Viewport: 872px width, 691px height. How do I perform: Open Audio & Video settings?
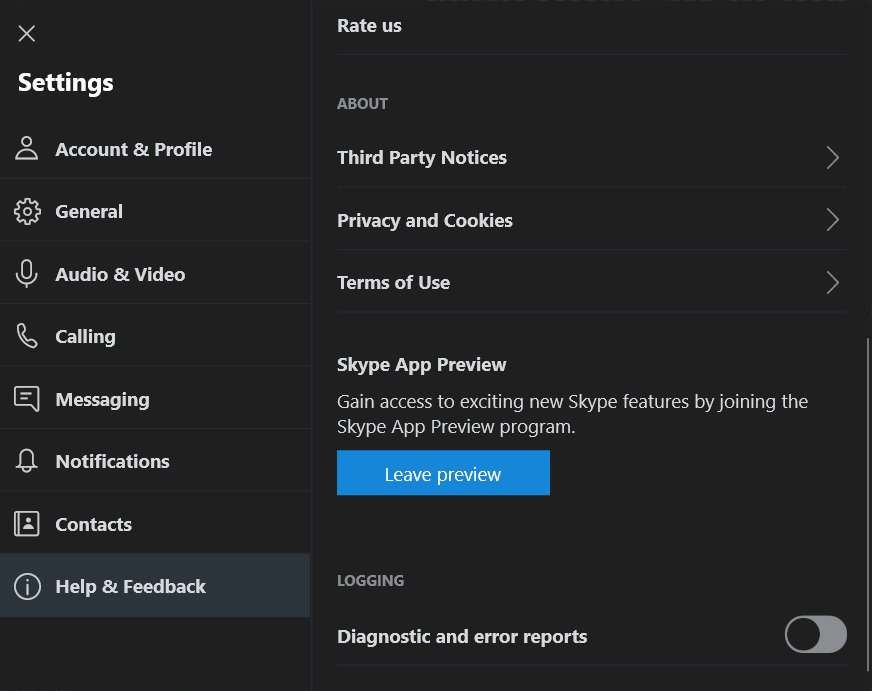tap(155, 274)
